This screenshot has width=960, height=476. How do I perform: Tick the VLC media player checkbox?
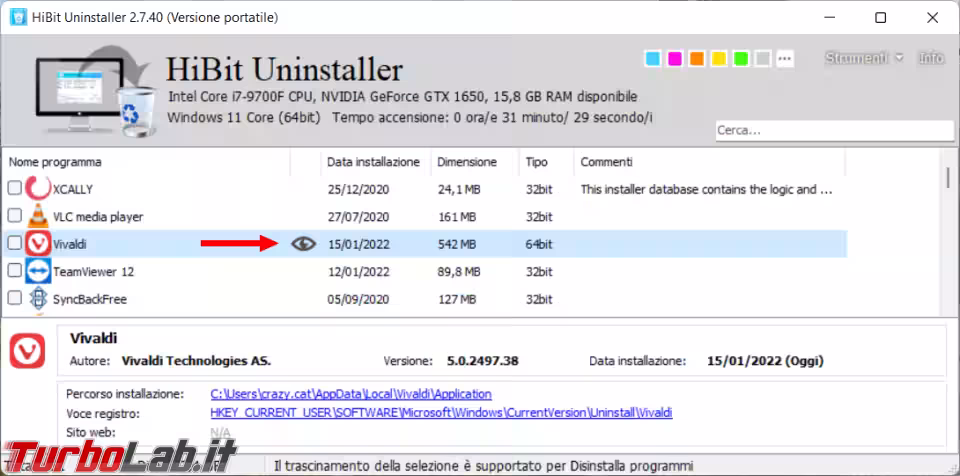coord(15,216)
